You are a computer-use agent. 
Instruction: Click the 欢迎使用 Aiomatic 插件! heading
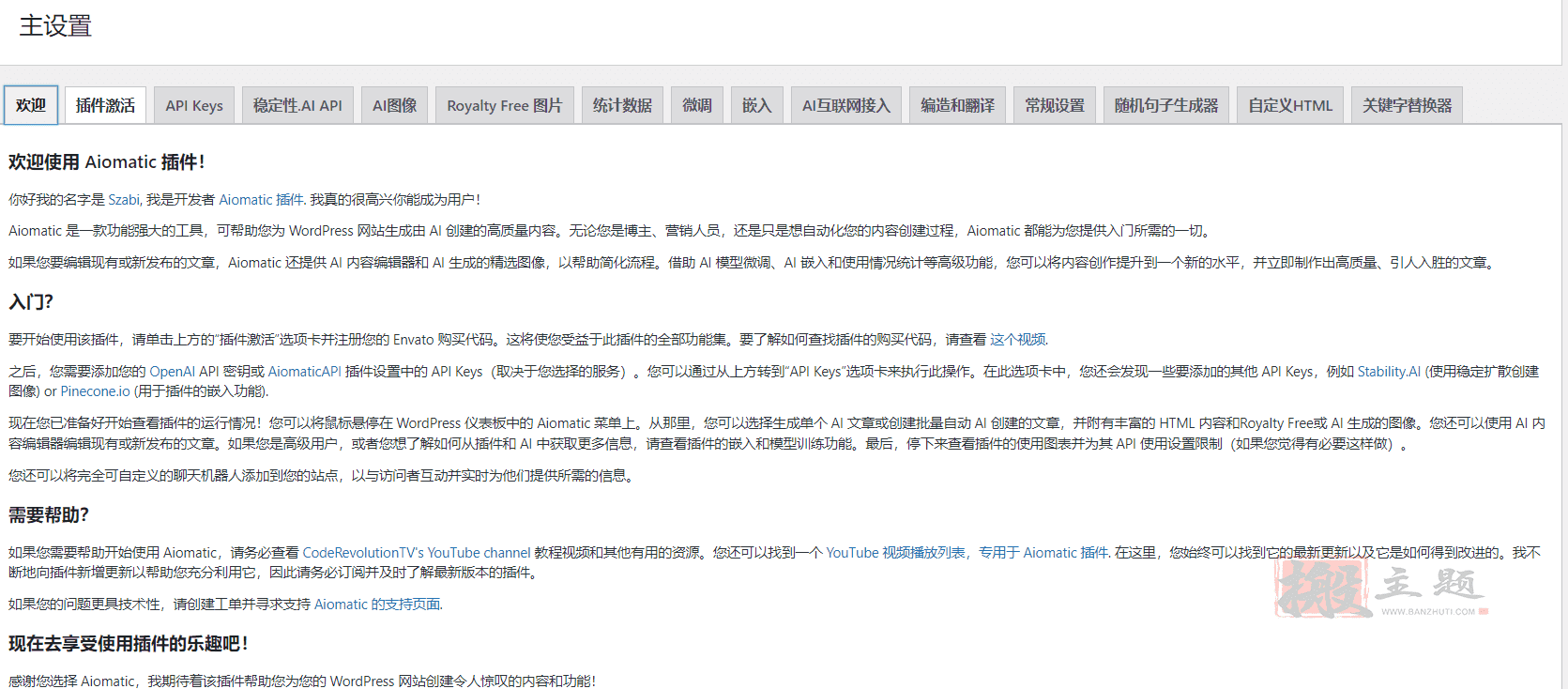(x=107, y=162)
